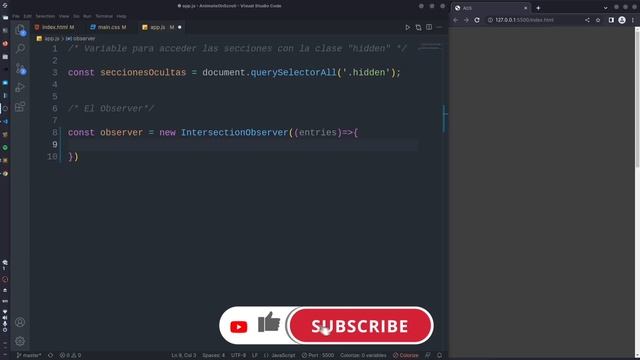Screen dimensions: 640x360
Task: Open master branch picker in status bar
Action: [x=29, y=355]
